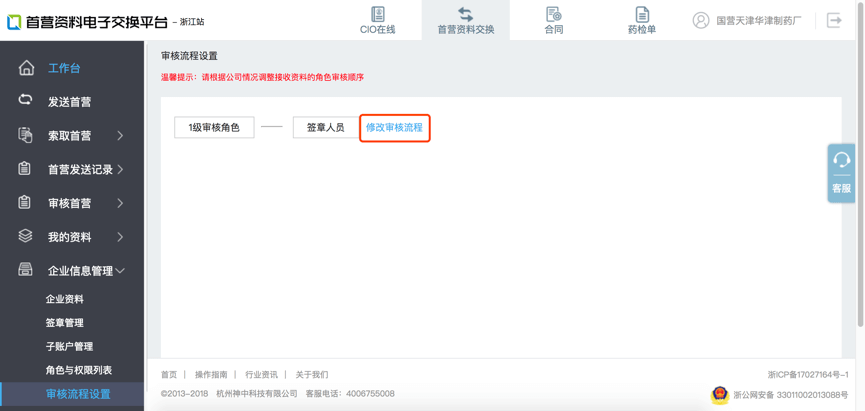Click the 浙公网安备 33011002013088号 link
Screen dimensions: 865x411
pos(791,395)
